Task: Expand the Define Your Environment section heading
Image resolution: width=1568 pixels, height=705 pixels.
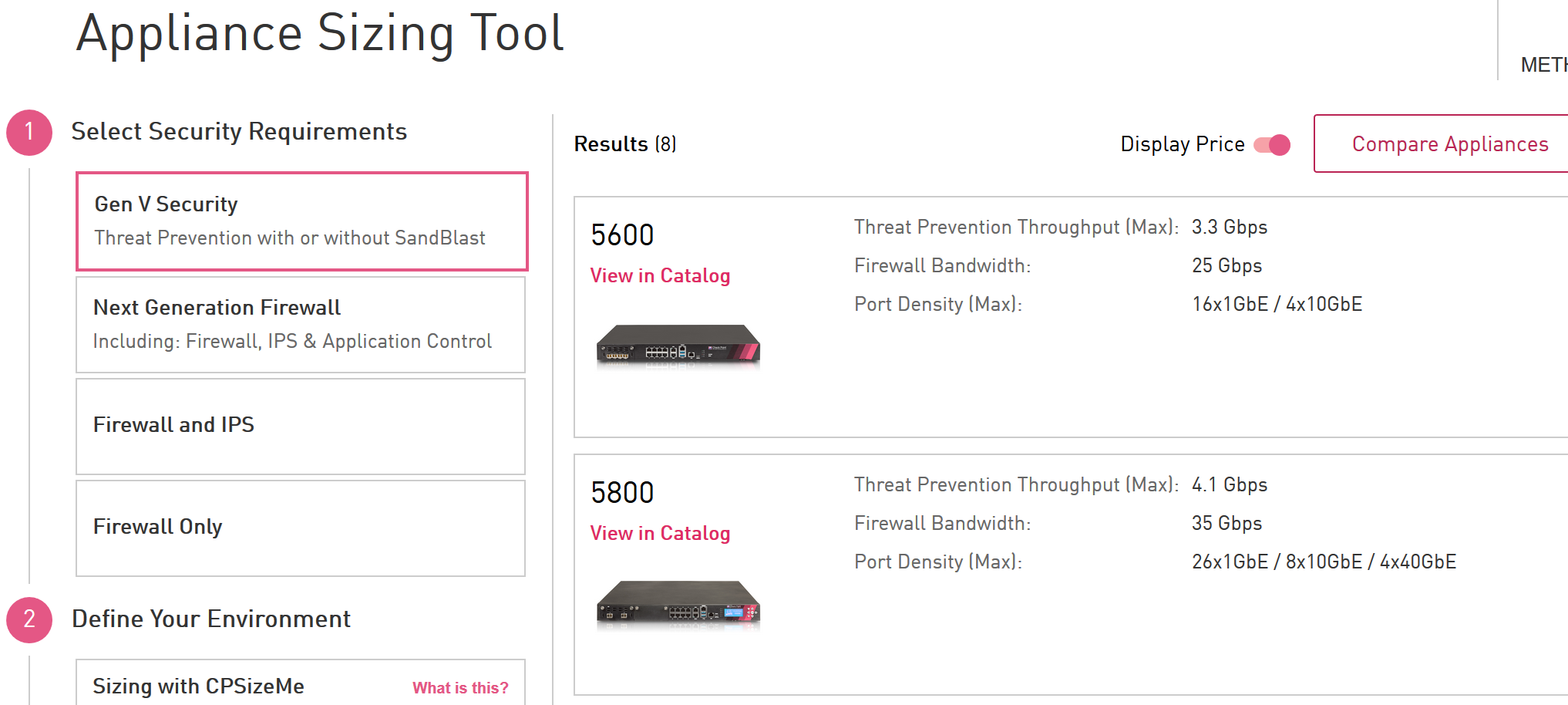Action: (x=211, y=619)
